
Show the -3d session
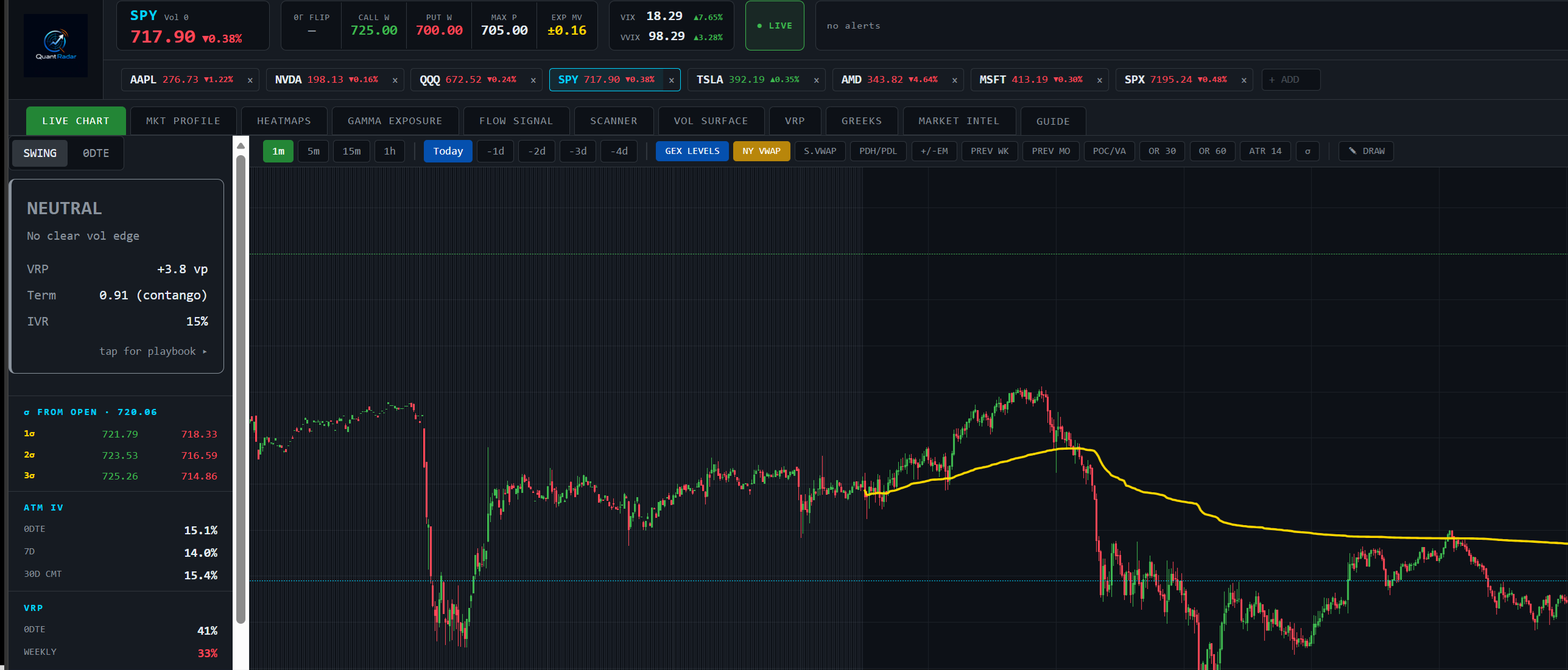coord(578,152)
